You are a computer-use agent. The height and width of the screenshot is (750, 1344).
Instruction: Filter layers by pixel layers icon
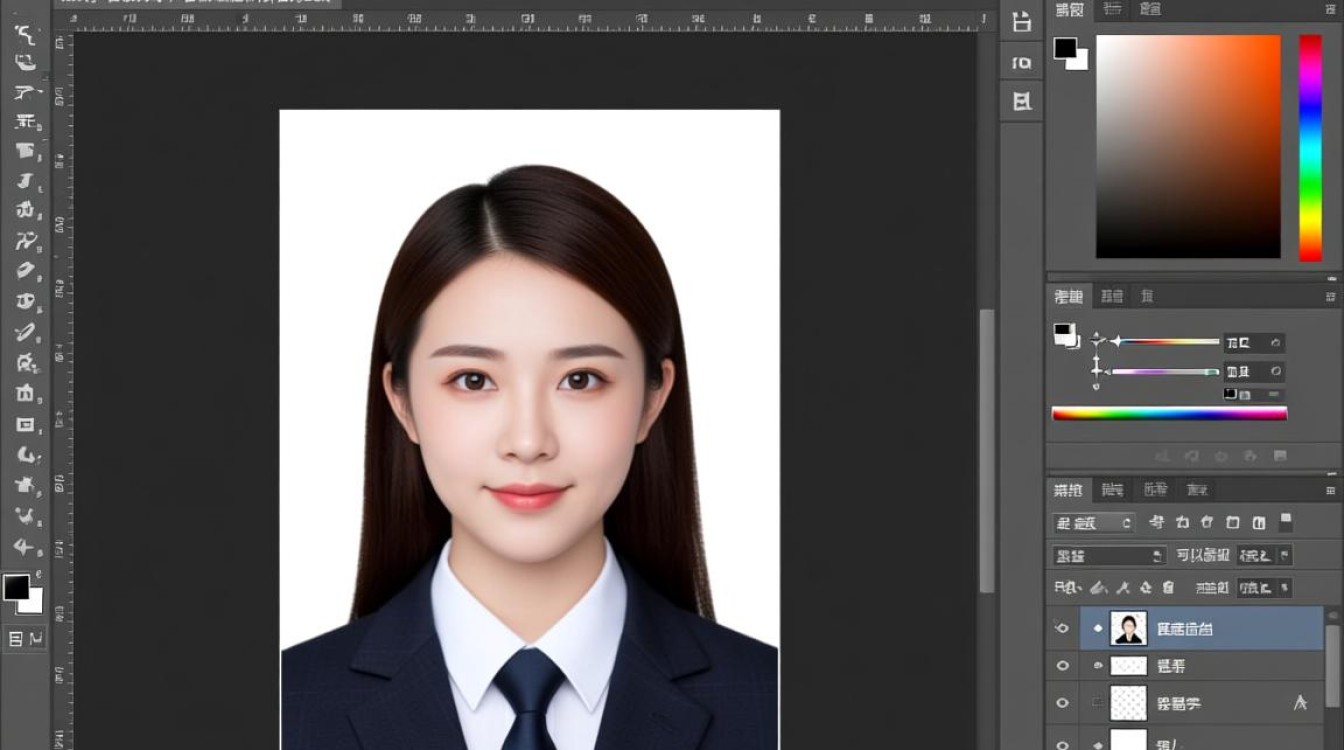pos(1157,522)
